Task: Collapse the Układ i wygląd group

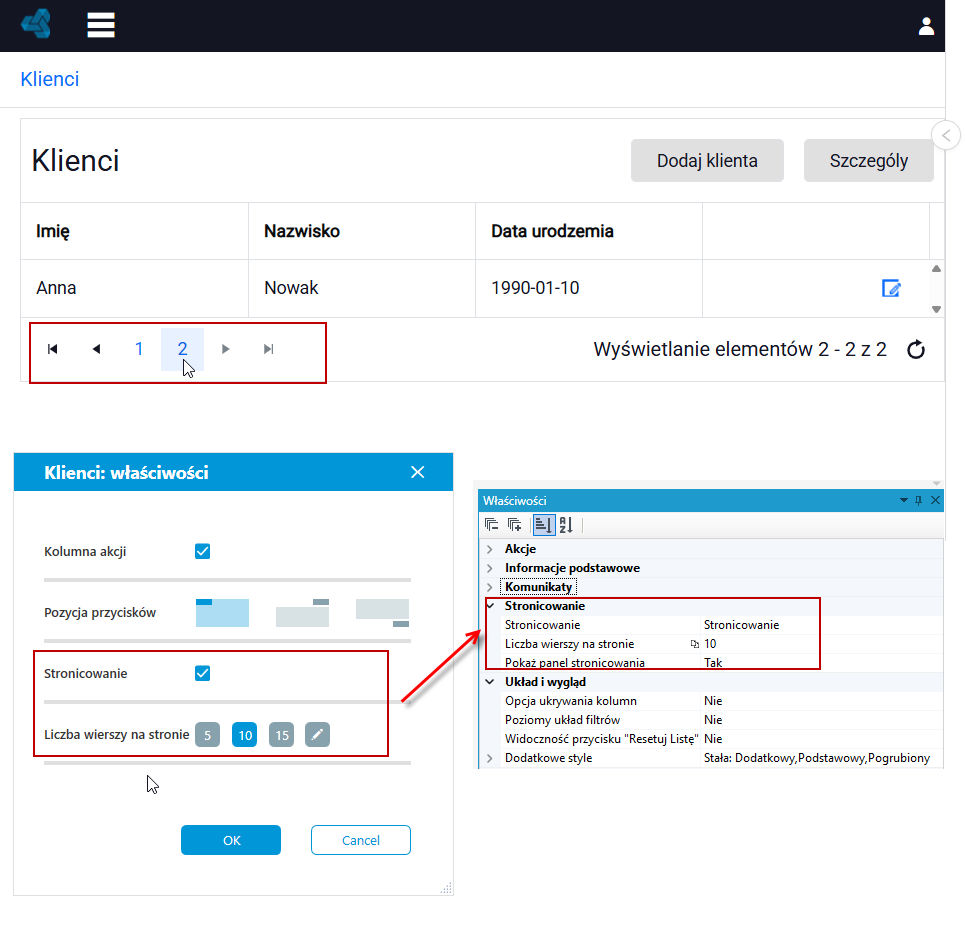Action: [x=490, y=682]
